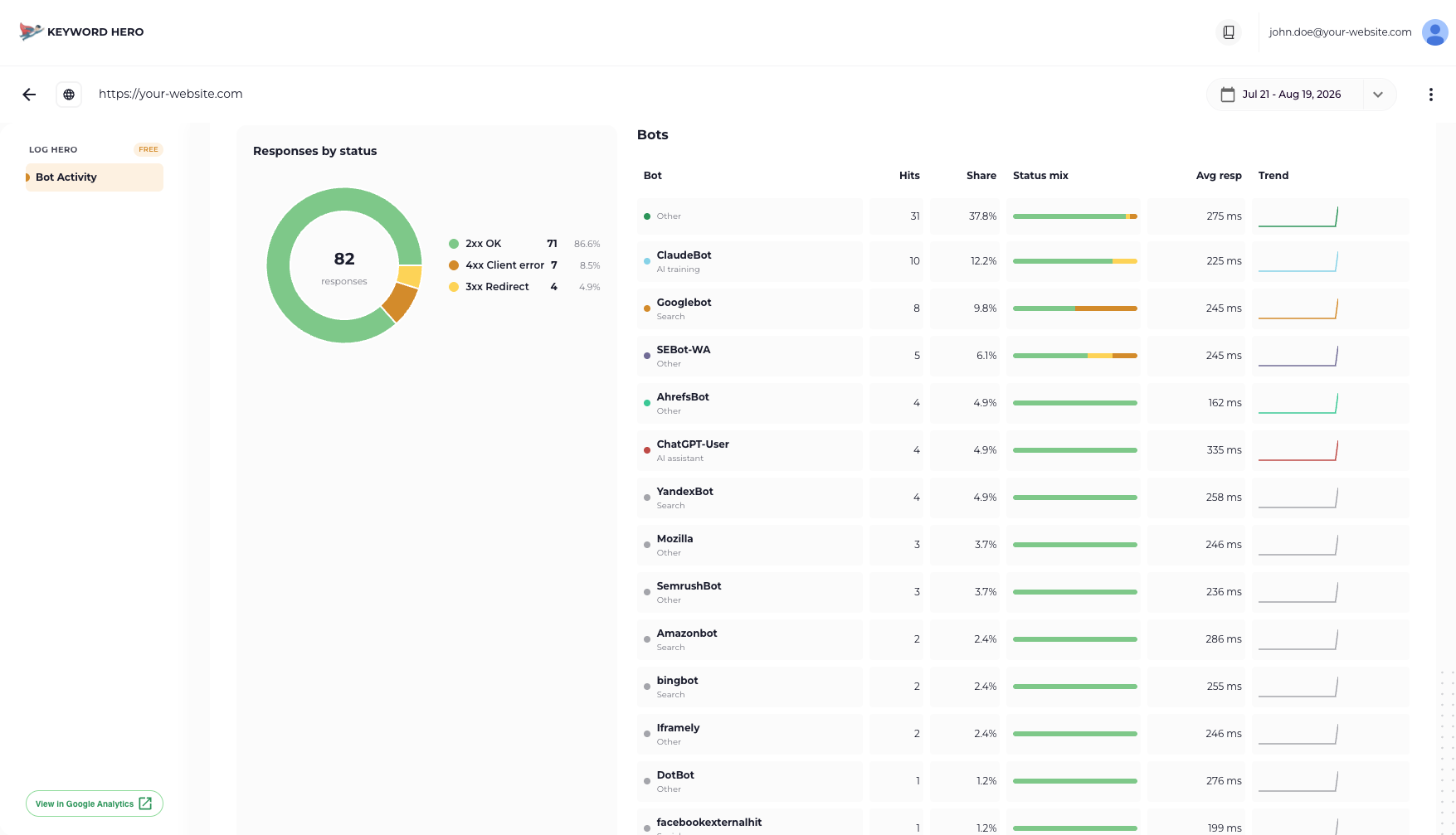The height and width of the screenshot is (835, 1456).
Task: Click the external link icon beside Google Analytics
Action: (145, 803)
